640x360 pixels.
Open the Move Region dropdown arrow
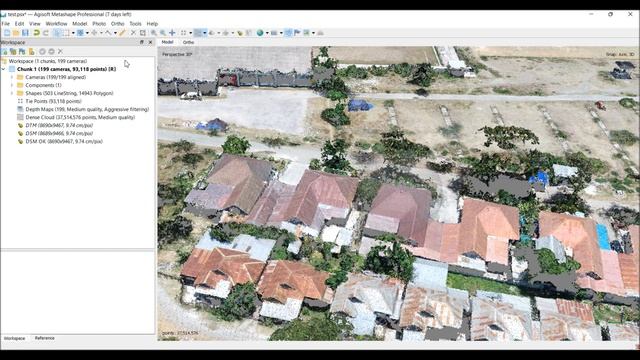(87, 33)
